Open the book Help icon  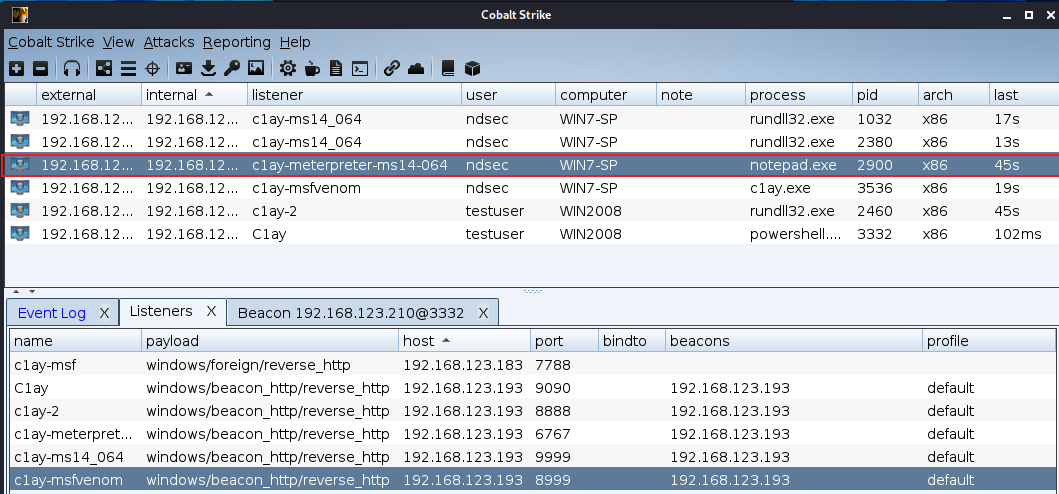tap(447, 68)
